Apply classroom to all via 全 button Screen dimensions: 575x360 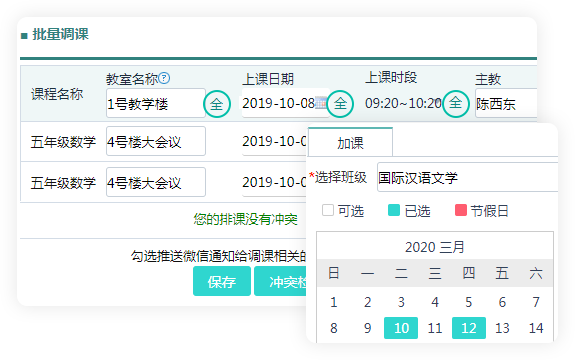click(x=217, y=104)
